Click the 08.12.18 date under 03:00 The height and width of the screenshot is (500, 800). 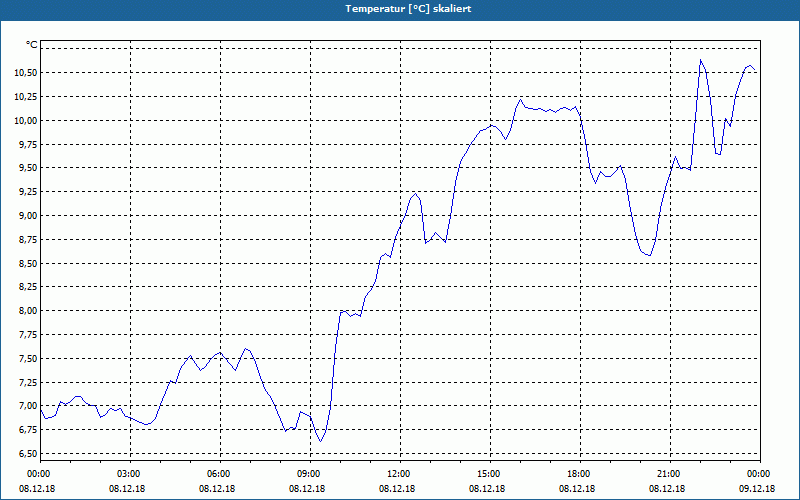tap(127, 489)
